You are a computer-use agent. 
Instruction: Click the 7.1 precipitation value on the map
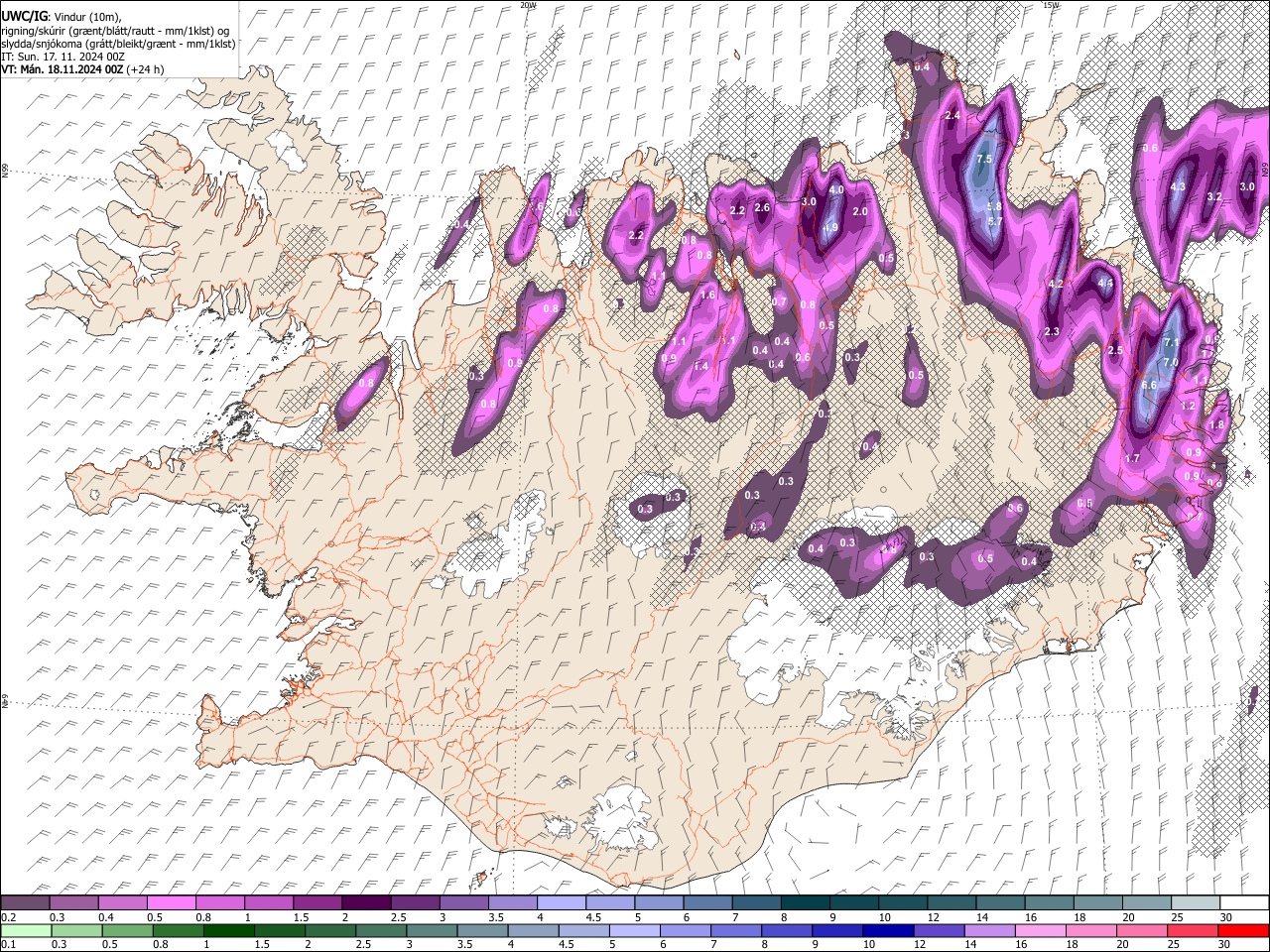tap(1170, 343)
